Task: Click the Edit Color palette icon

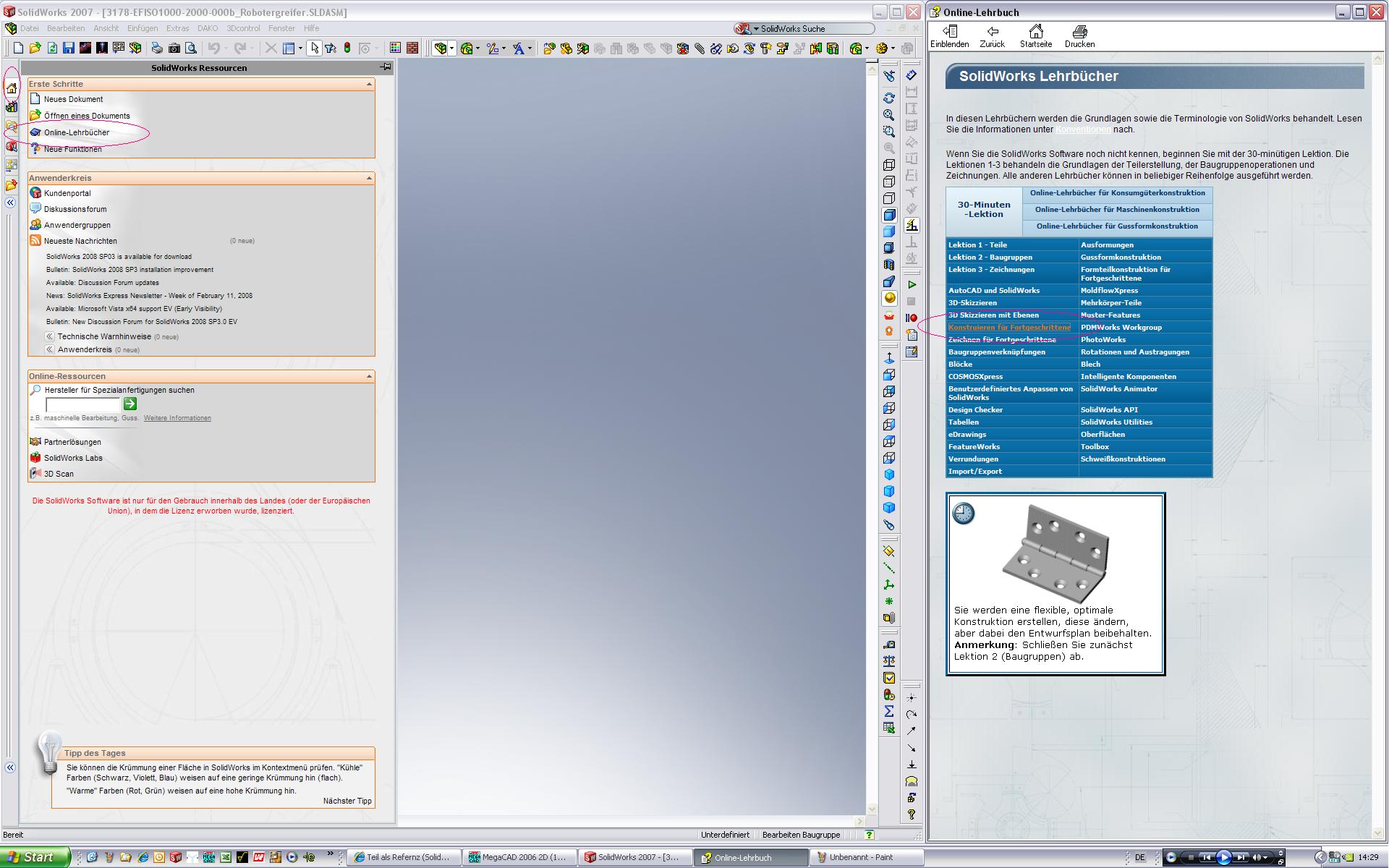Action: pyautogui.click(x=395, y=48)
